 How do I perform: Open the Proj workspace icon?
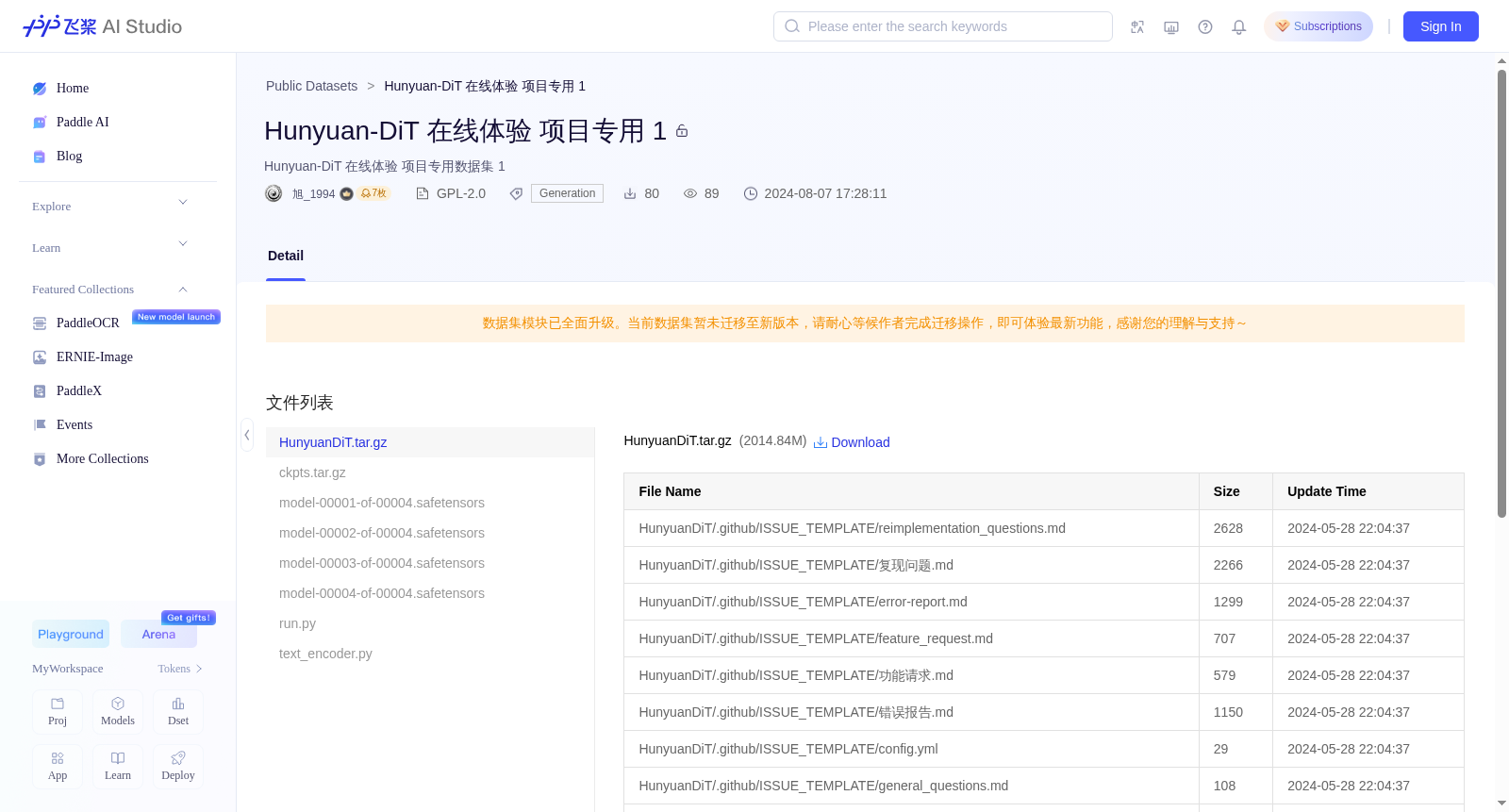pyautogui.click(x=58, y=704)
